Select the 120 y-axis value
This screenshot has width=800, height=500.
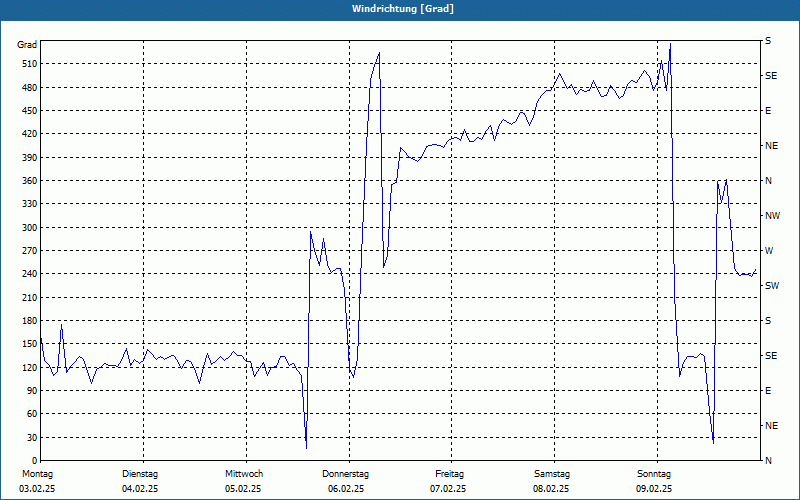coord(30,367)
